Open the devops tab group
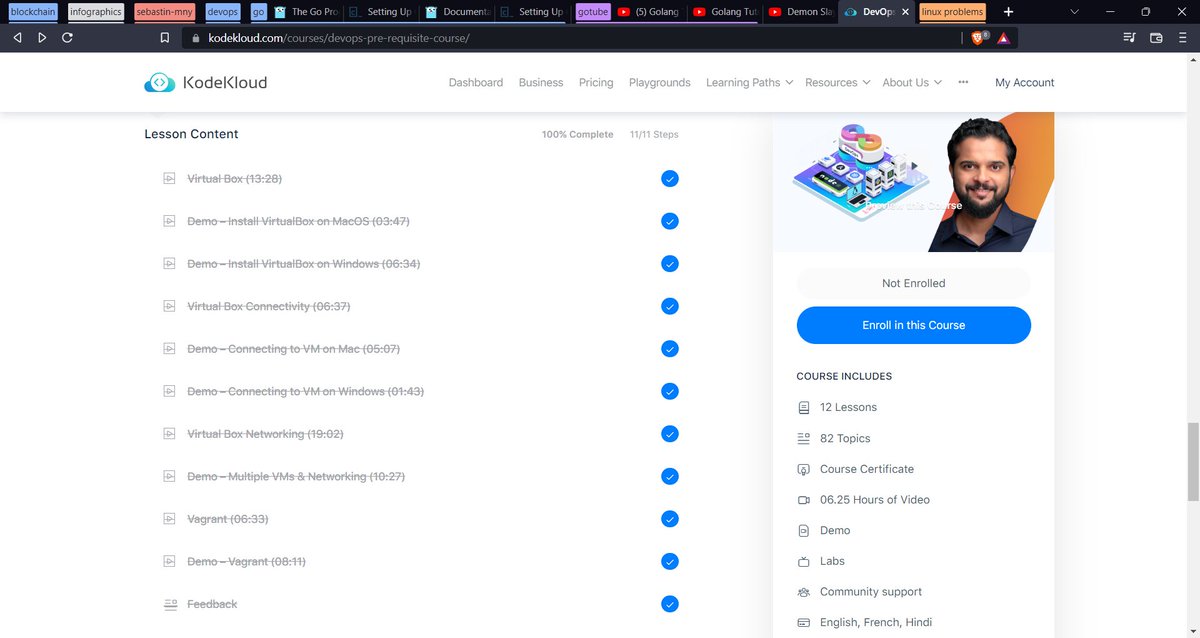1200x638 pixels. 222,12
